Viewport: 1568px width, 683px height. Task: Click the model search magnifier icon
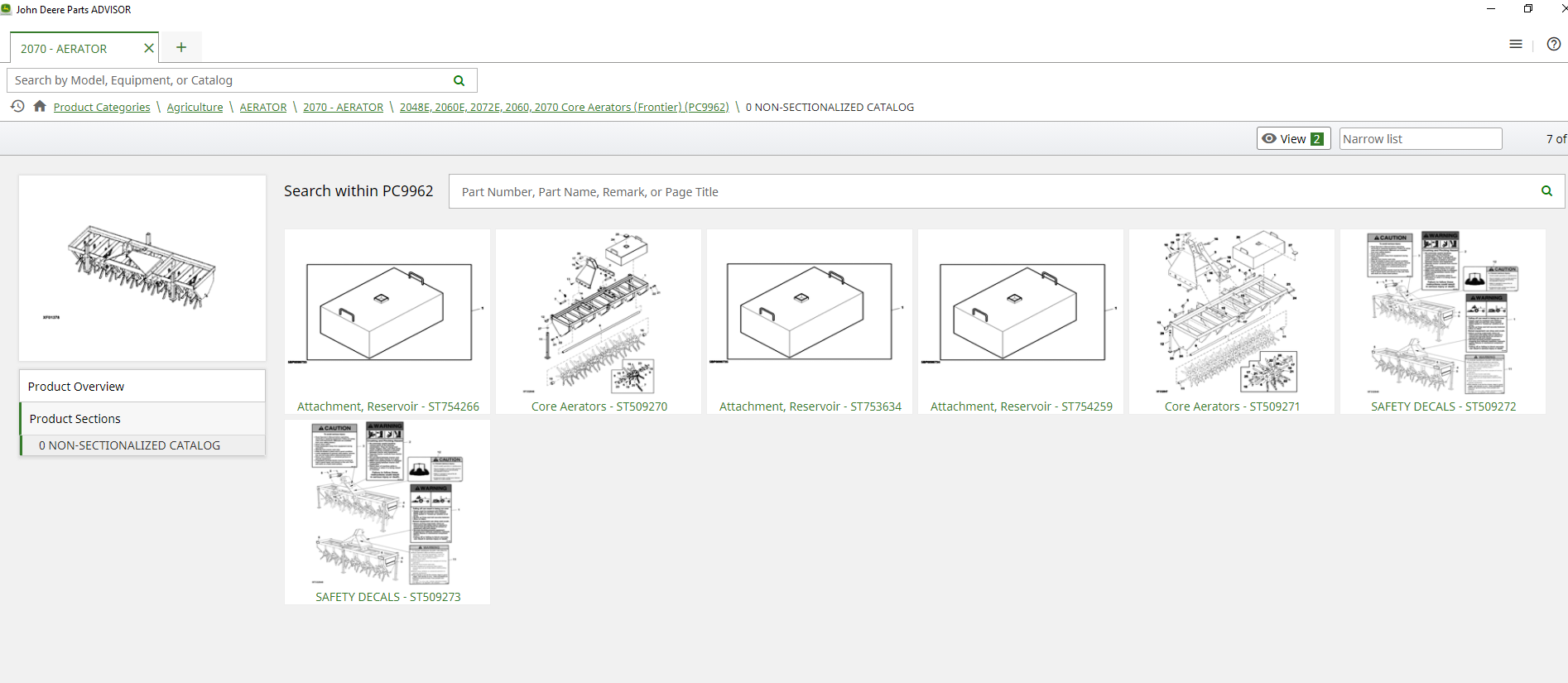pyautogui.click(x=459, y=80)
